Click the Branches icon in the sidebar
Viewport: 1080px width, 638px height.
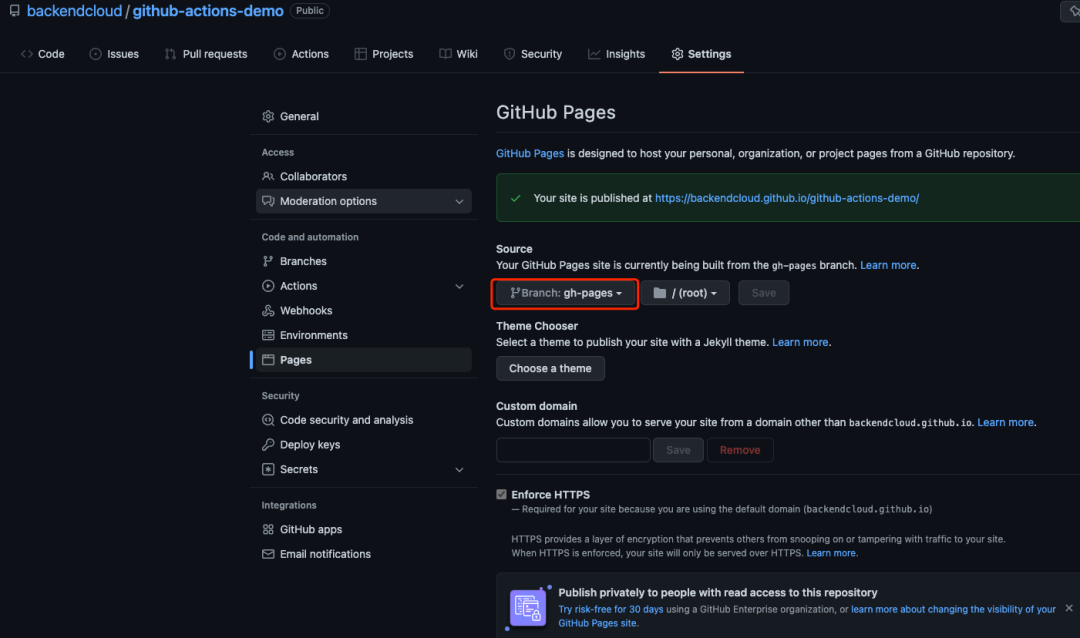pyautogui.click(x=268, y=261)
